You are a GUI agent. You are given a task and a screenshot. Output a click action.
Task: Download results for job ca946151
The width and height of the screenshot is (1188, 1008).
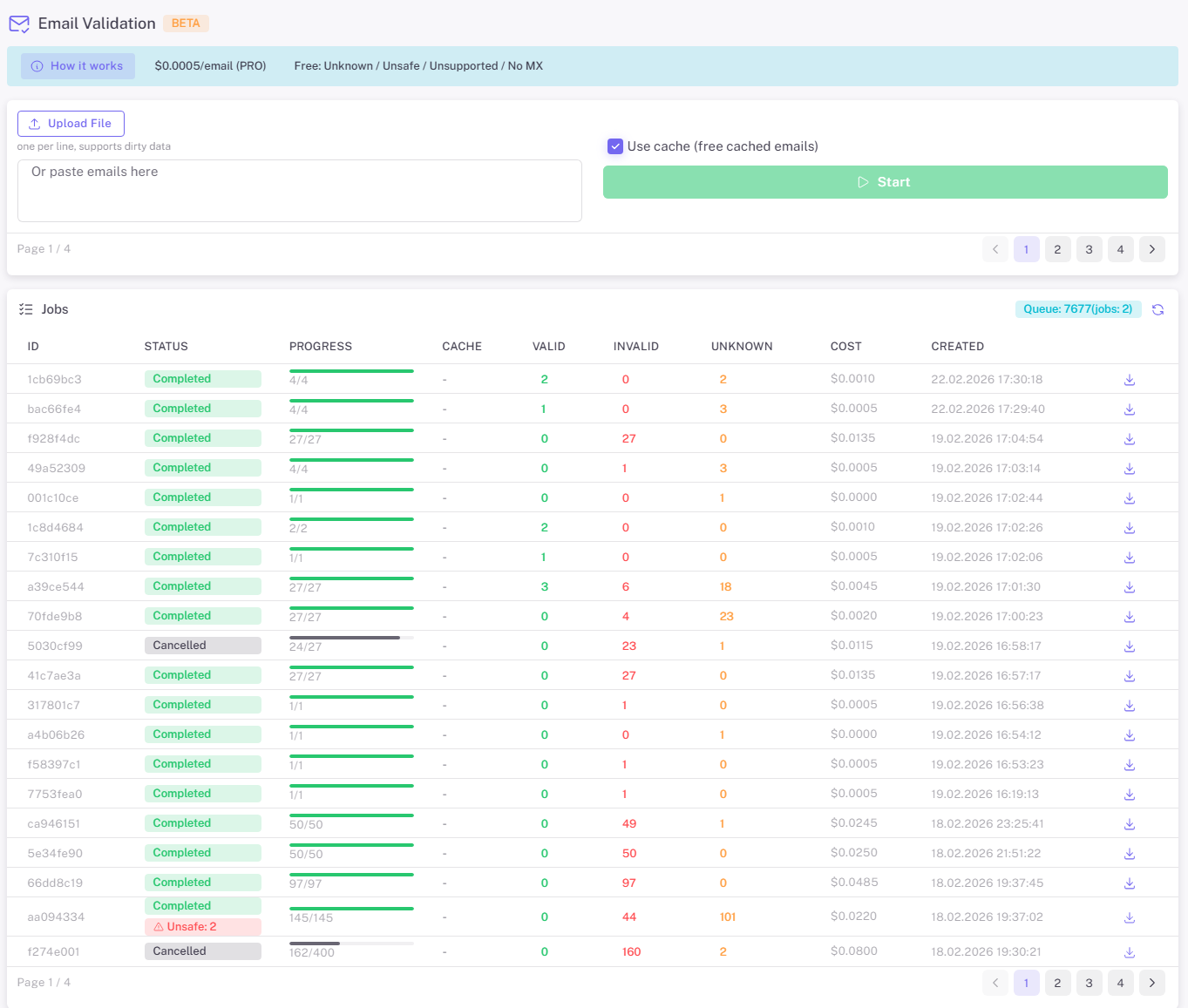point(1129,824)
